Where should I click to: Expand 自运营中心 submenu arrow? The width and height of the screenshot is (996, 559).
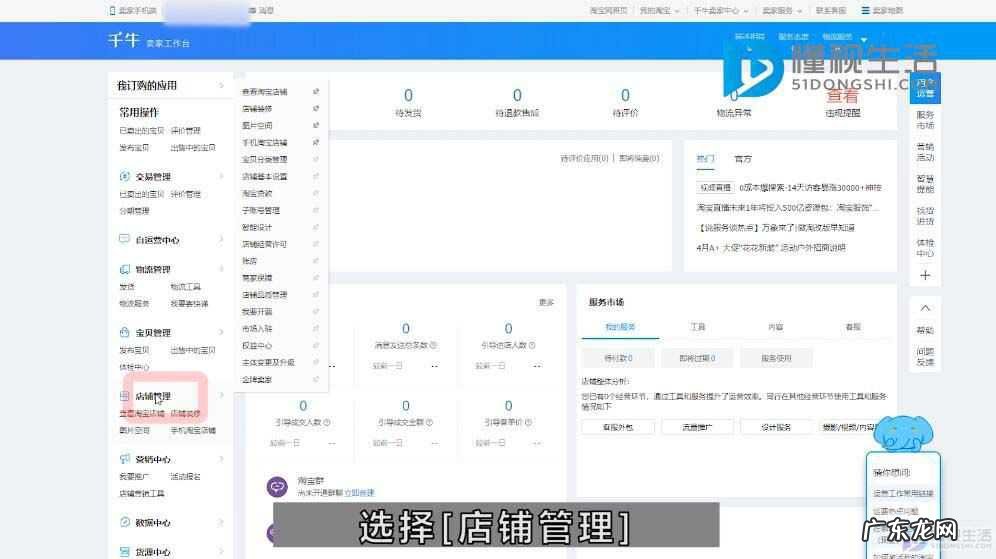[x=222, y=239]
